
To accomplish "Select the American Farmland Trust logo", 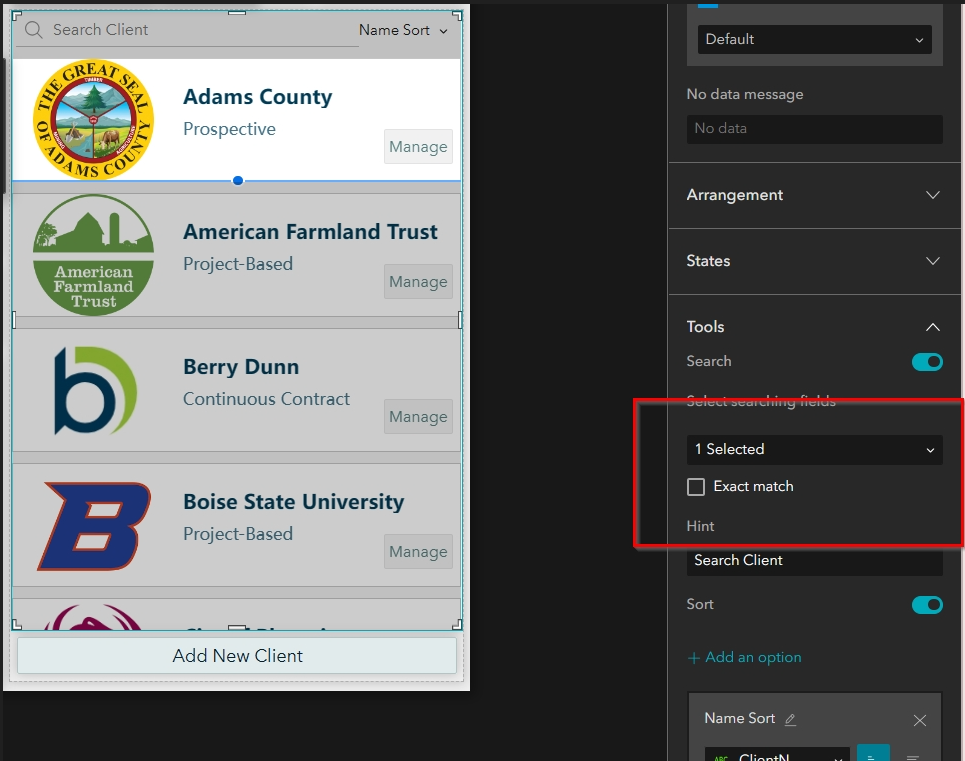I will click(94, 255).
